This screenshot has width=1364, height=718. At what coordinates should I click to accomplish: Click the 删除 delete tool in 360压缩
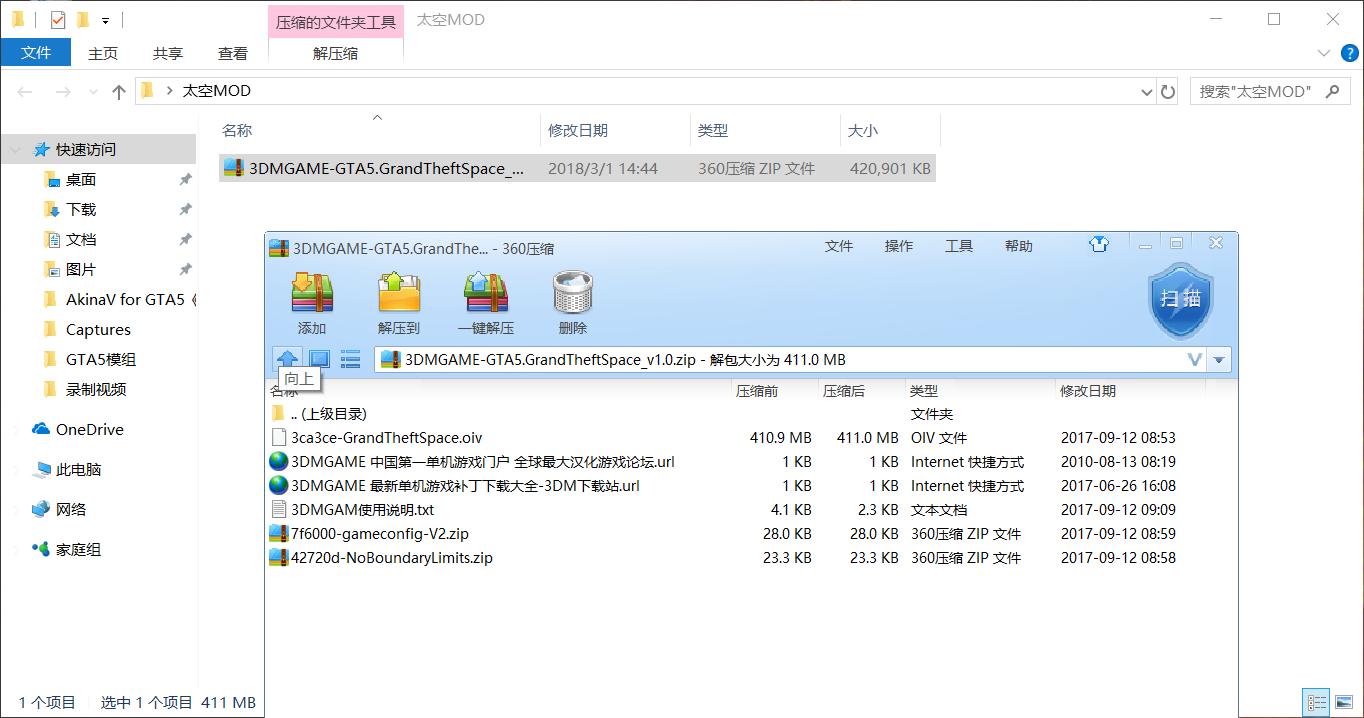[x=572, y=298]
